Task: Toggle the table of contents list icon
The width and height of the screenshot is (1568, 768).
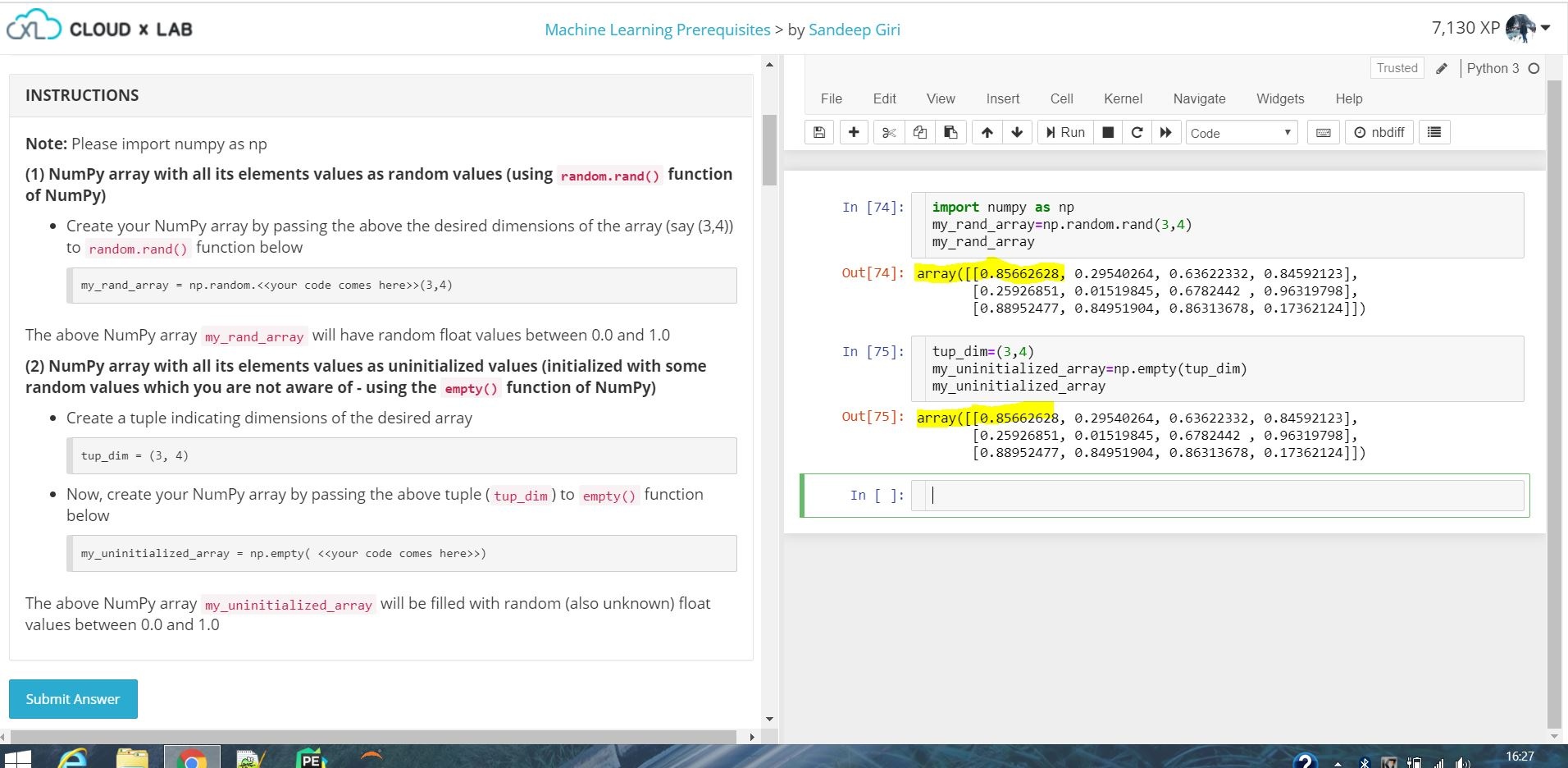Action: click(x=1434, y=132)
